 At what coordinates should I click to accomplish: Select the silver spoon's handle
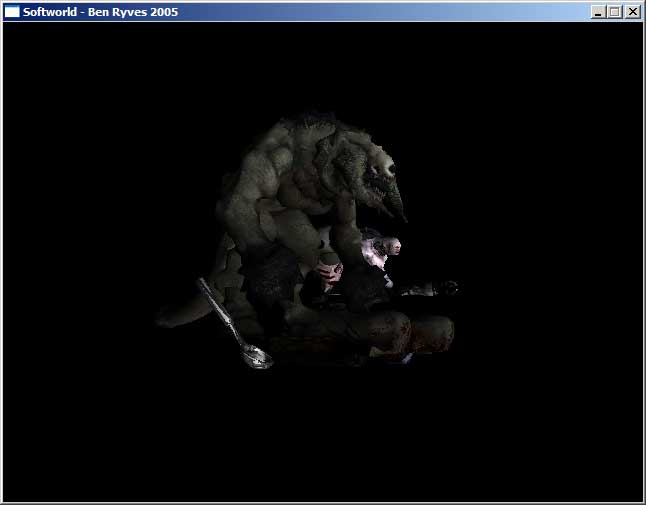coord(218,311)
